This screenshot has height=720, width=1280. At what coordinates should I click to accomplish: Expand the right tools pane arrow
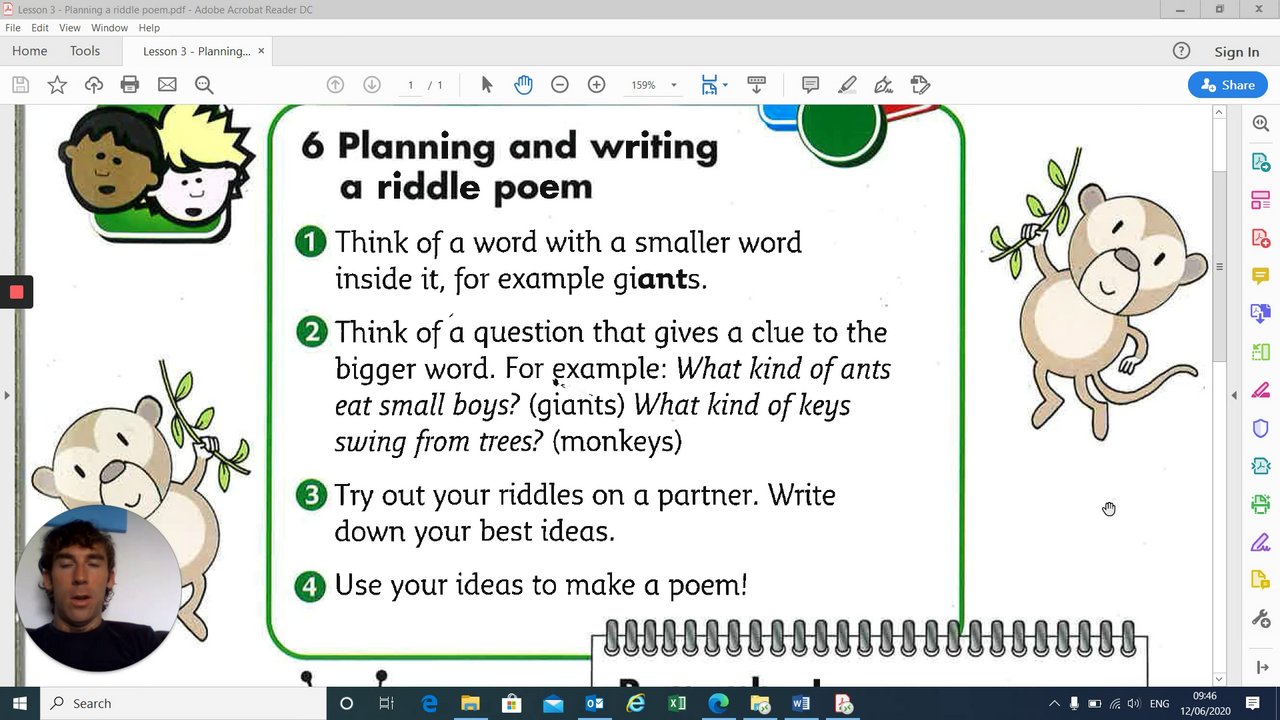coord(1260,667)
